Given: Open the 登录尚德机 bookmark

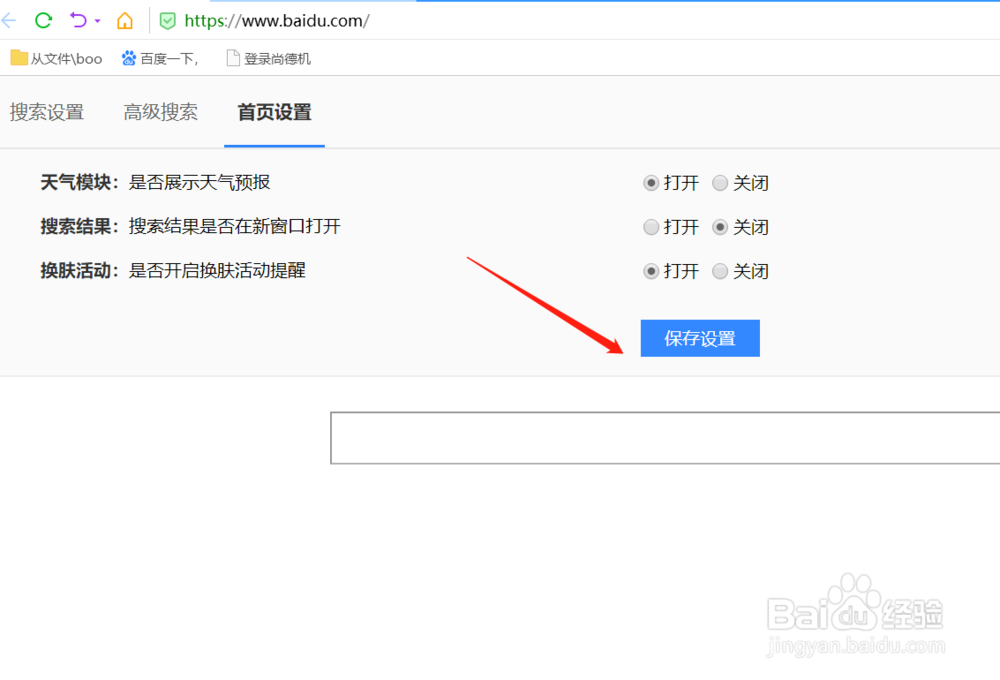Looking at the screenshot, I should 268,59.
